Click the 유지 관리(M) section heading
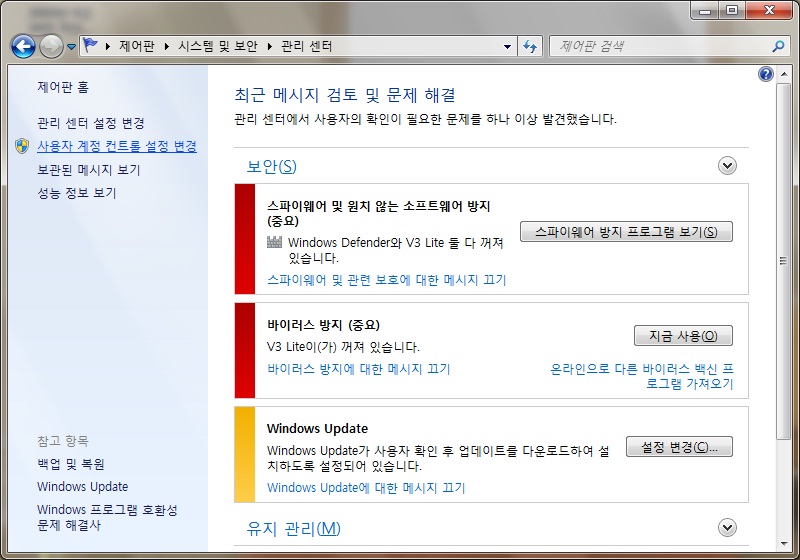Image resolution: width=800 pixels, height=560 pixels. (293, 528)
